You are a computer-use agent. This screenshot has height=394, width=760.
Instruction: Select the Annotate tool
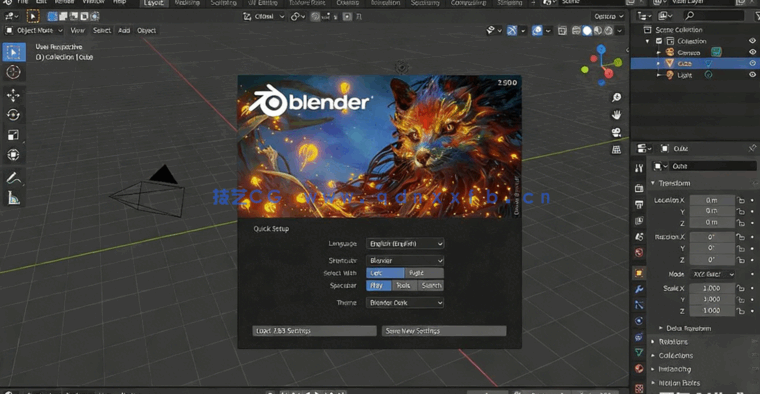click(x=14, y=178)
